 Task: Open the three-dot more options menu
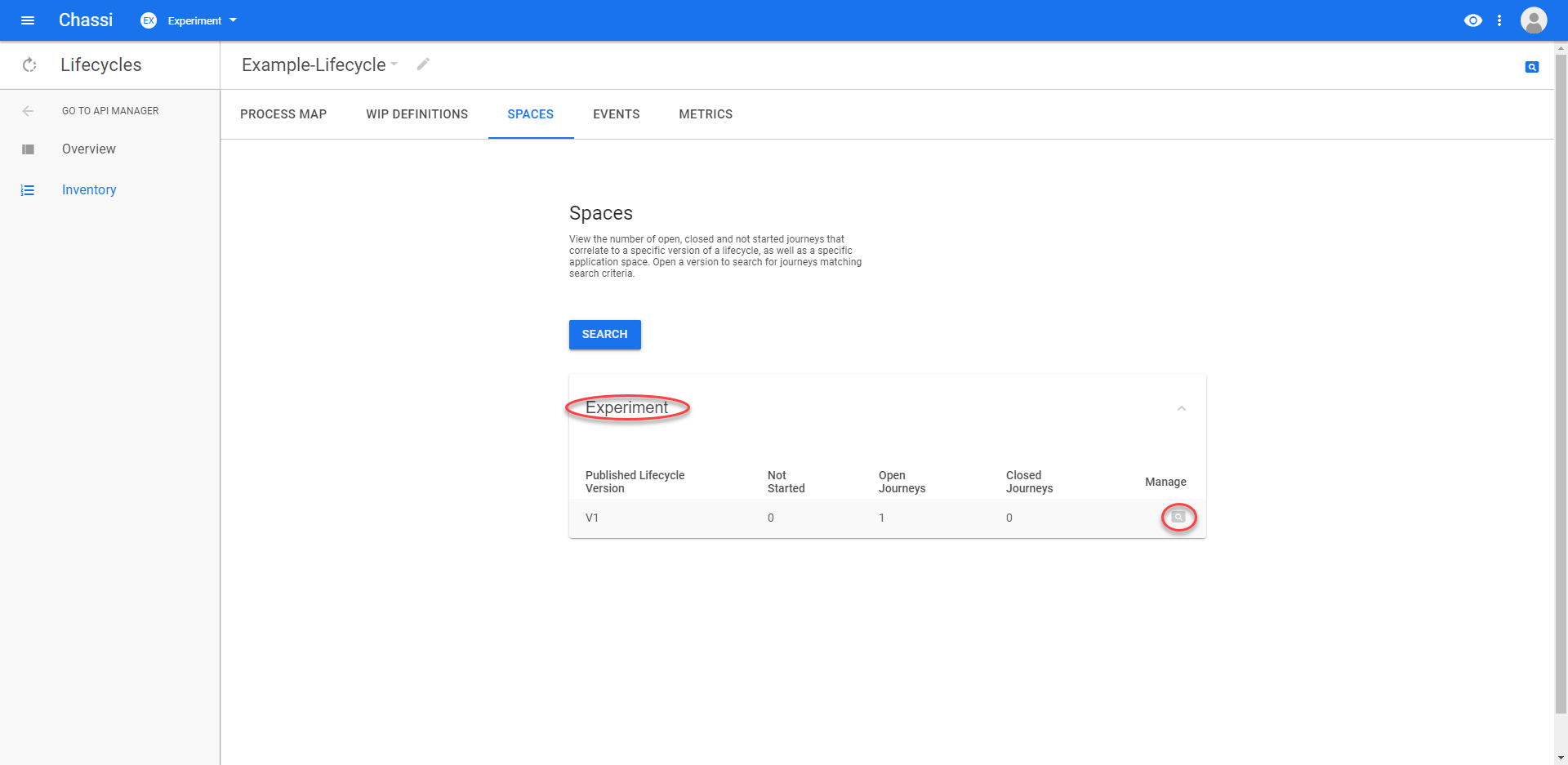point(1499,20)
